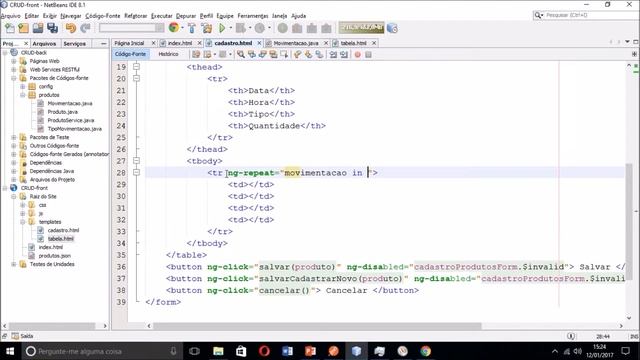This screenshot has width=640, height=360.
Task: Select the CRUD-front project node
Action: tap(34, 188)
